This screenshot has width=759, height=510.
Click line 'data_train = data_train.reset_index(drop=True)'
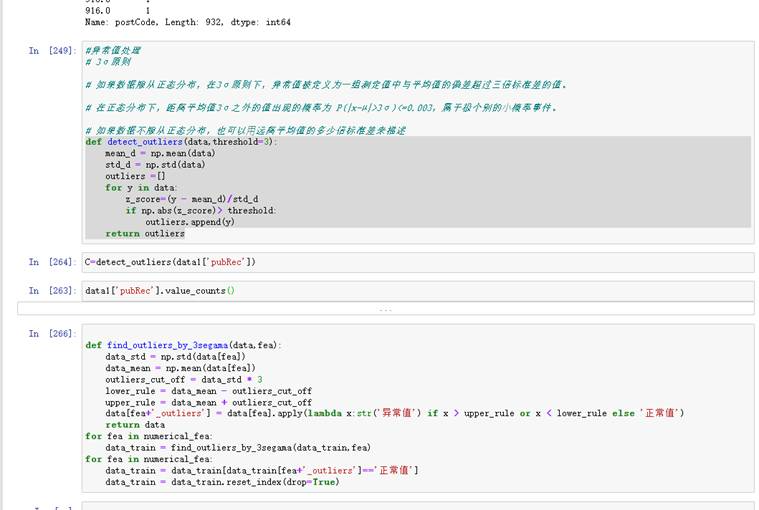222,482
